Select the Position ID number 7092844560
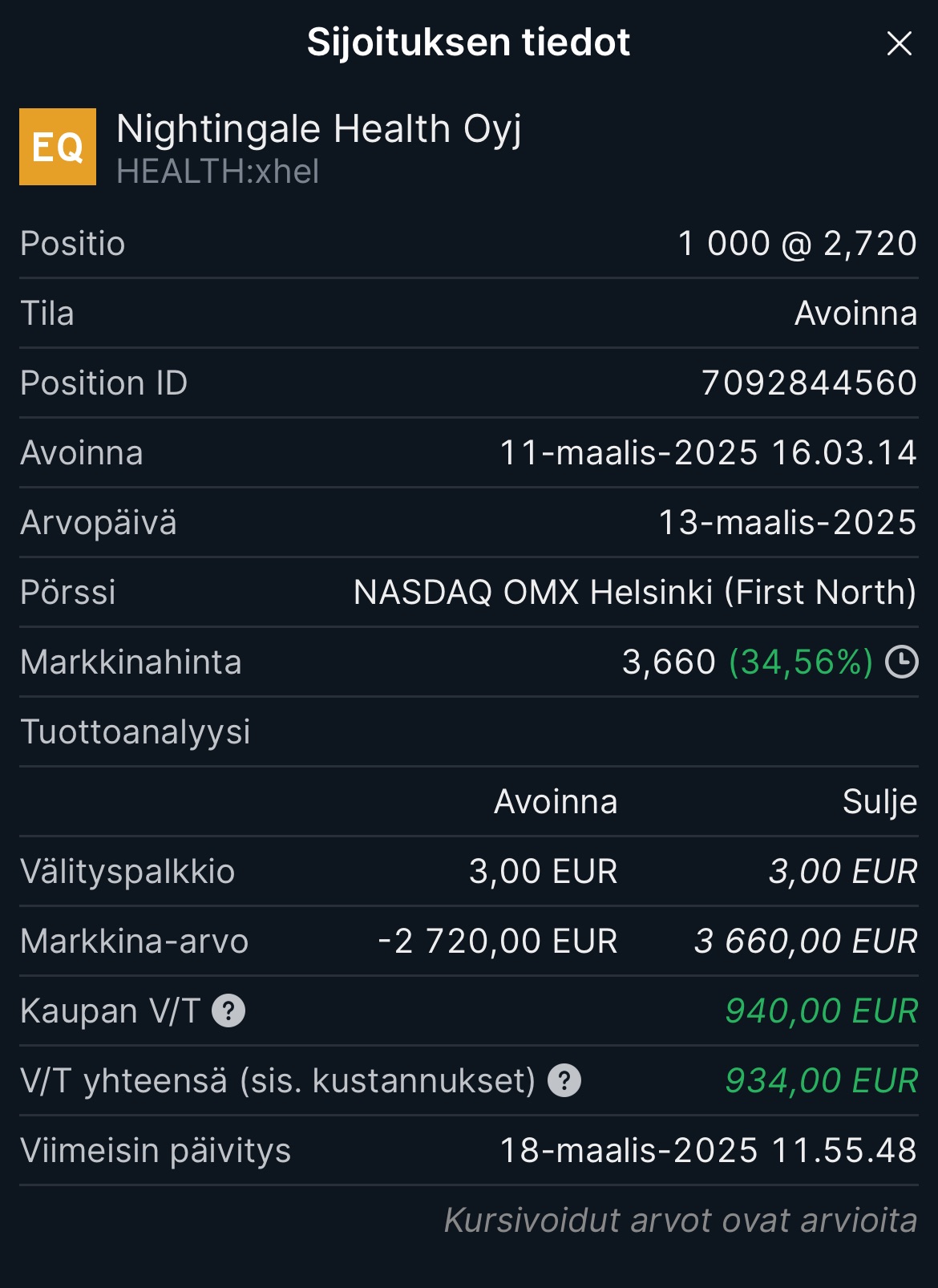The height and width of the screenshot is (1288, 938). (x=809, y=383)
